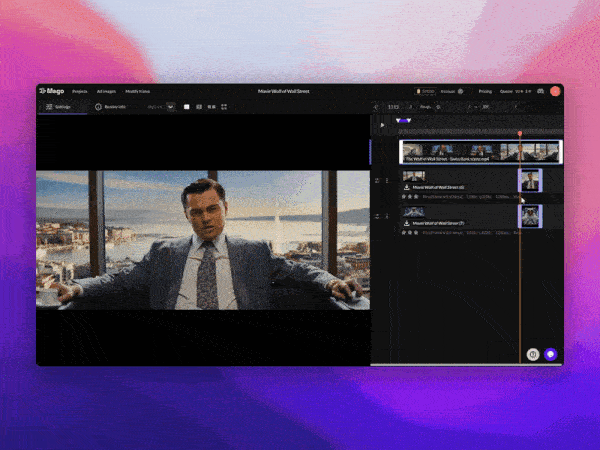Click the blue range selector handle
Image resolution: width=600 pixels, height=450 pixels.
tap(403, 120)
